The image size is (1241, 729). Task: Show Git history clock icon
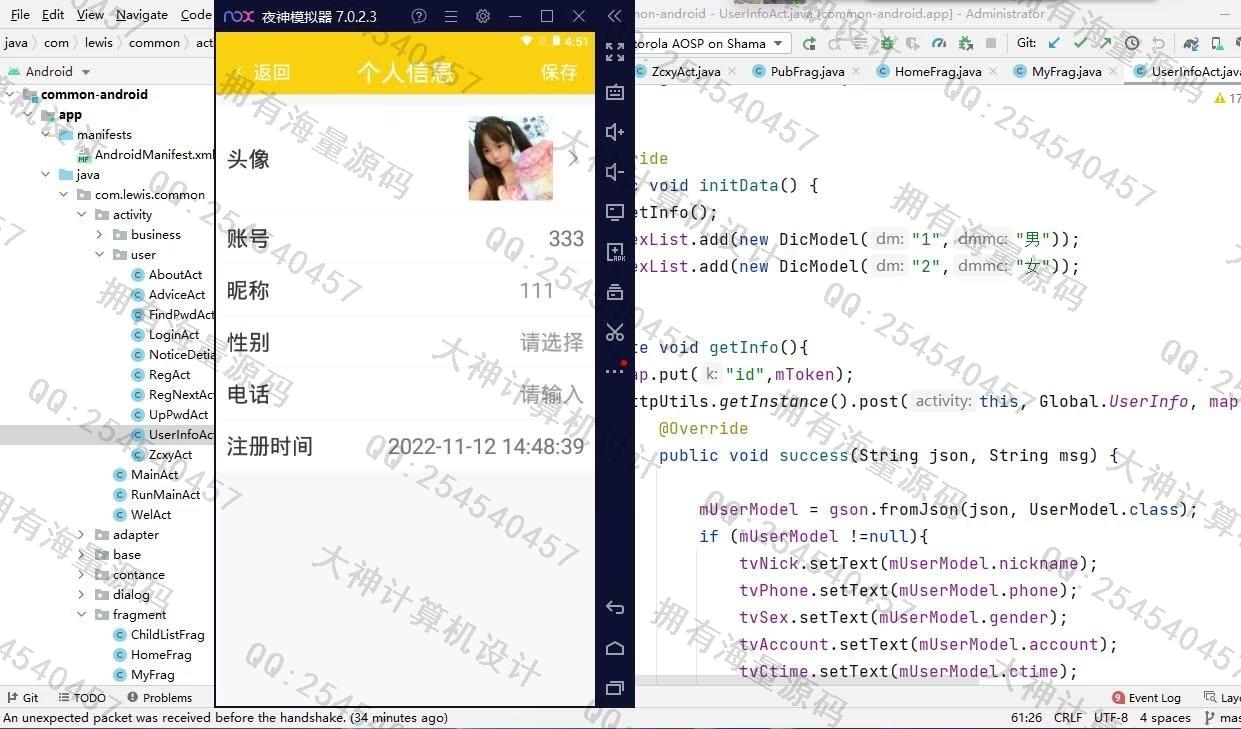(x=1132, y=43)
